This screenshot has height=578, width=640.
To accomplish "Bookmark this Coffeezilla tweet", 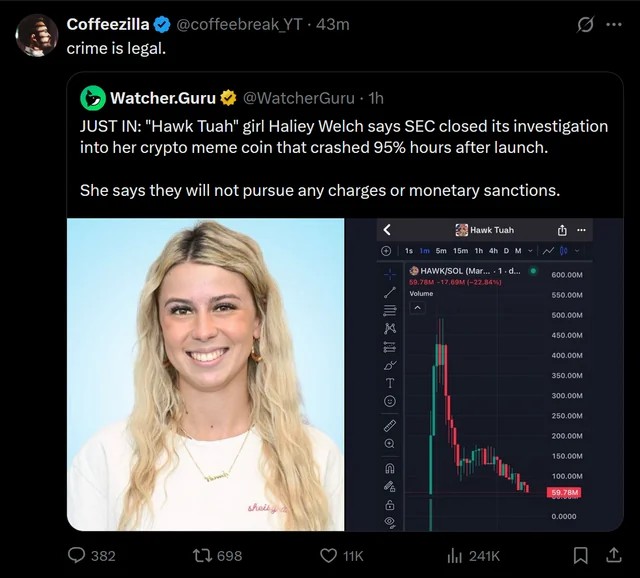I will tap(580, 555).
